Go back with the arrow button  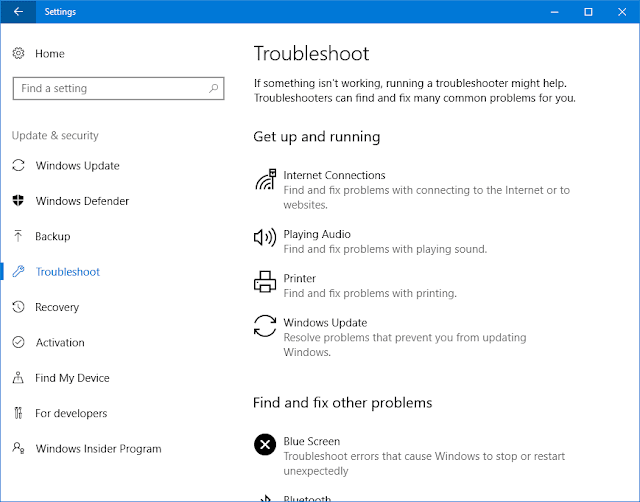[x=18, y=11]
